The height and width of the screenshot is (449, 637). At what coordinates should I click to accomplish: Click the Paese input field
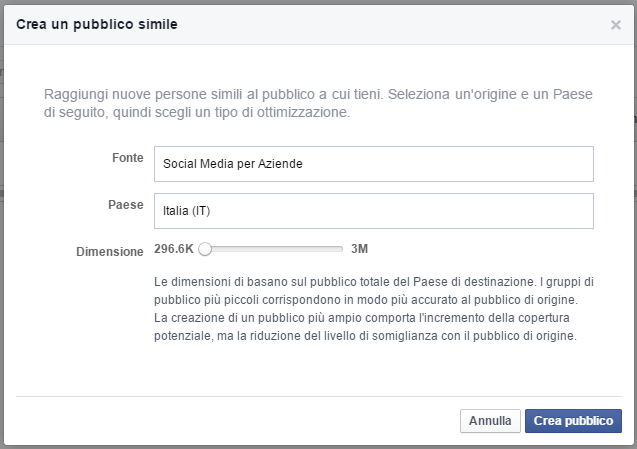click(x=373, y=211)
